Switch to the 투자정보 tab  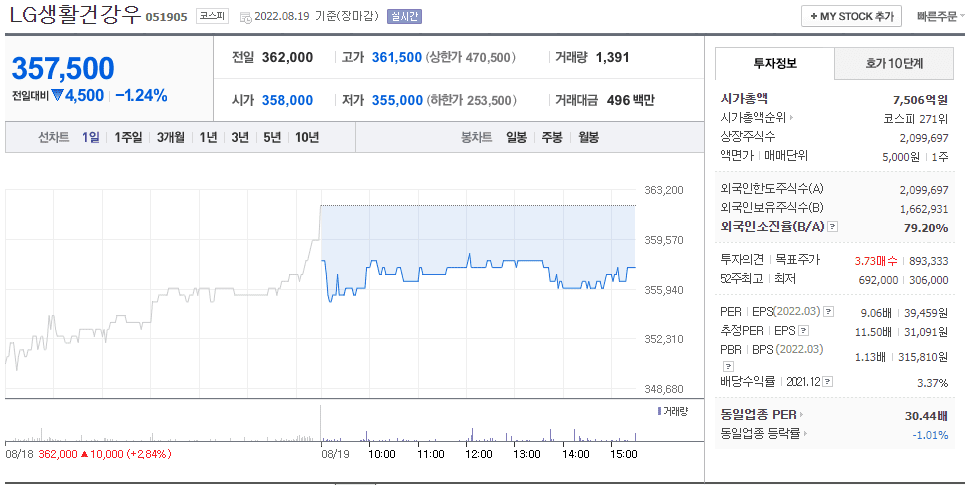[775, 63]
